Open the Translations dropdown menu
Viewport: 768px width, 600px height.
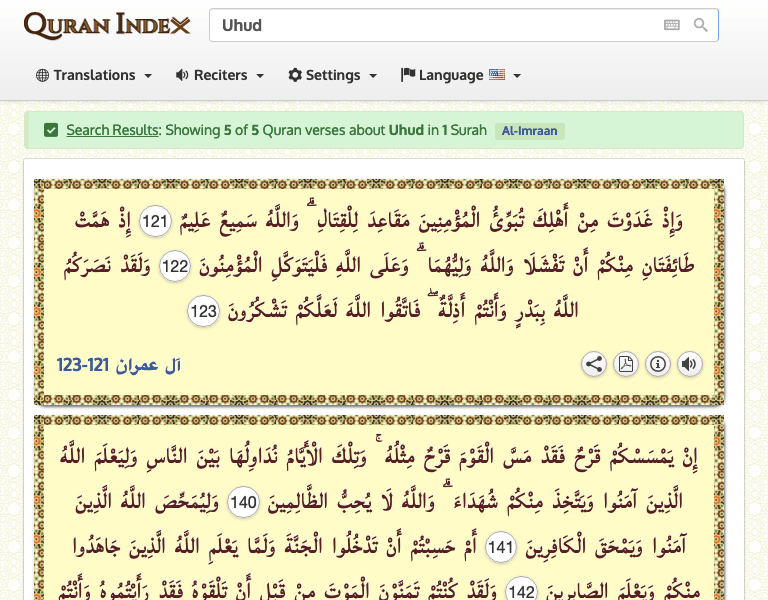[x=94, y=75]
